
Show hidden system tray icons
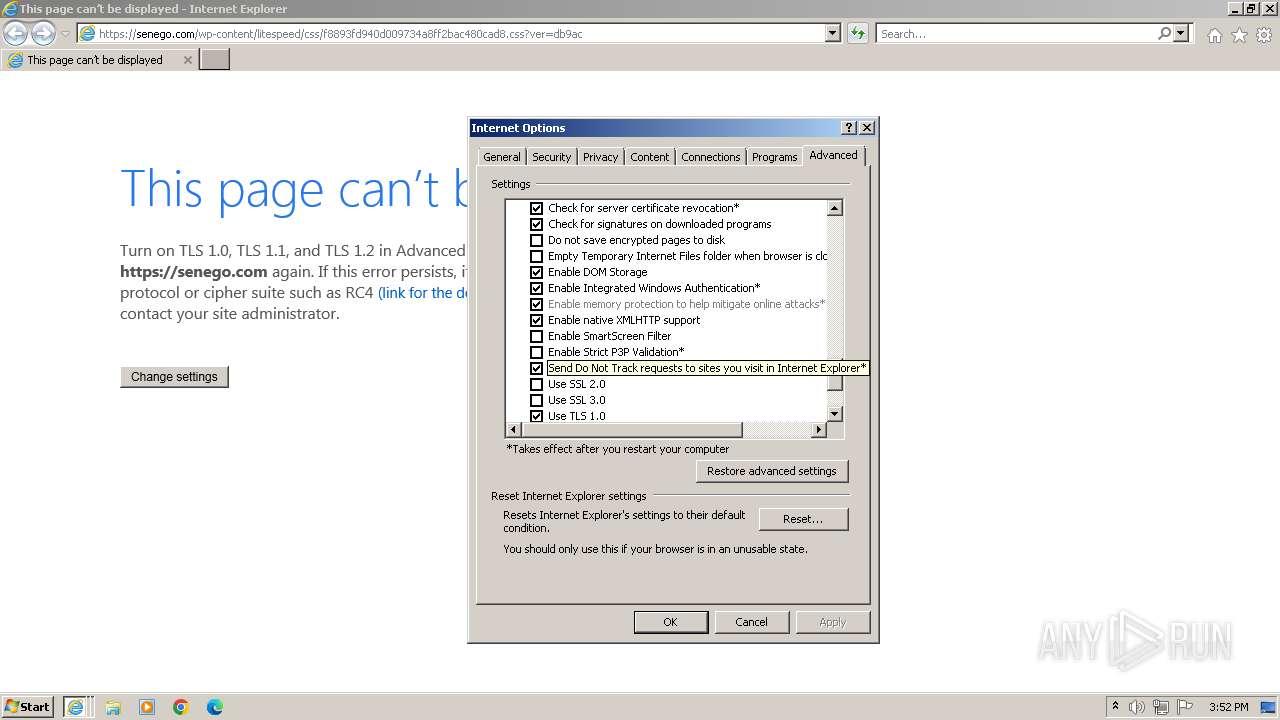click(1115, 706)
